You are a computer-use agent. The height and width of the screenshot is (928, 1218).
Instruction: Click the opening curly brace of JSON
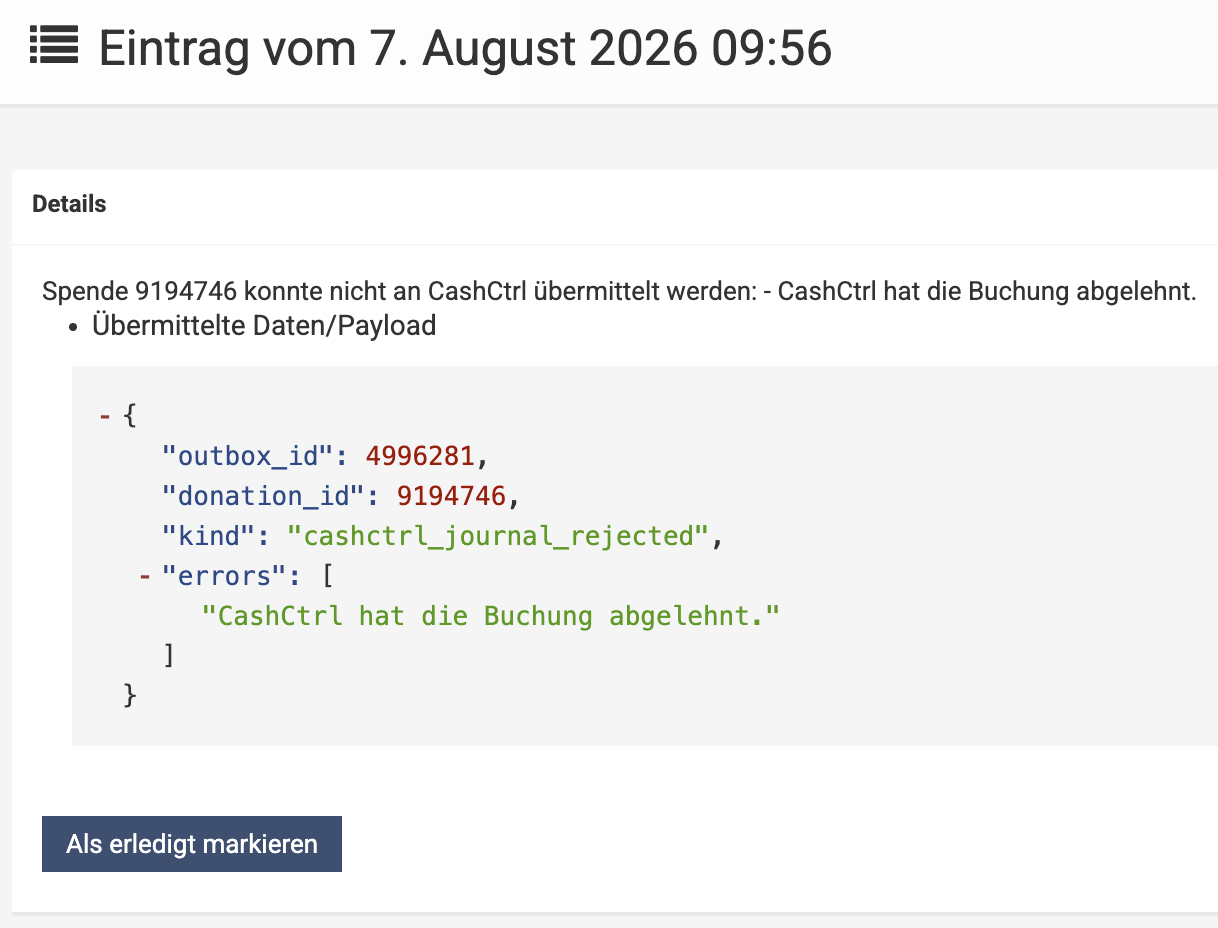(128, 415)
